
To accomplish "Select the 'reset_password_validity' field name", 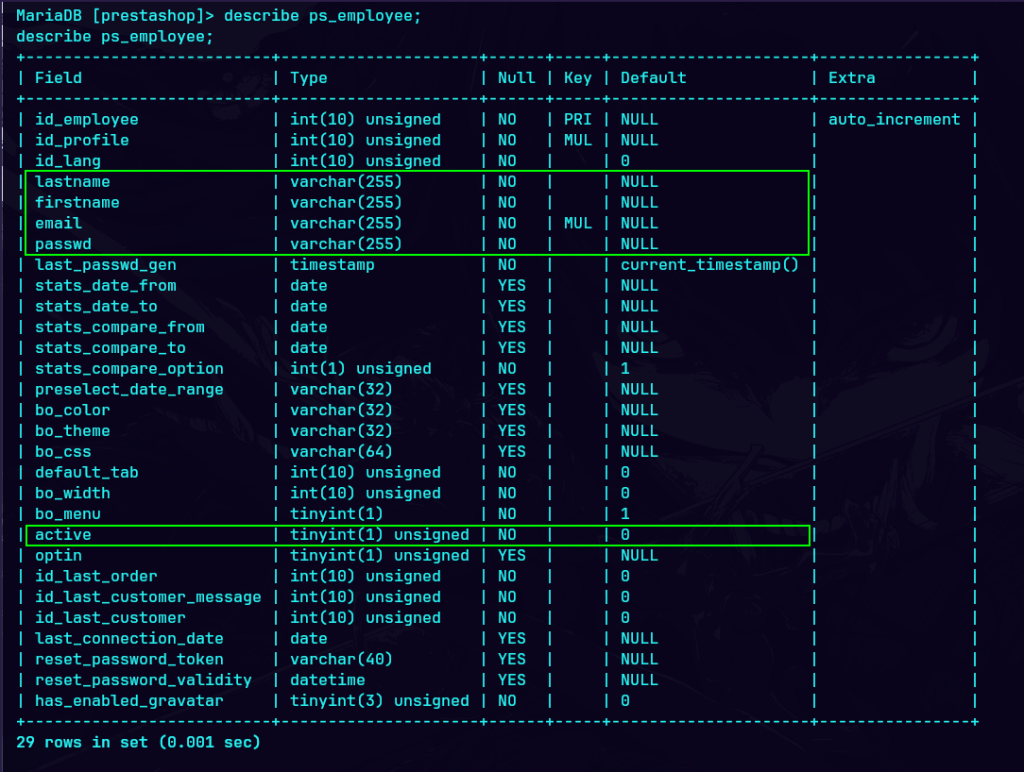I will 143,680.
